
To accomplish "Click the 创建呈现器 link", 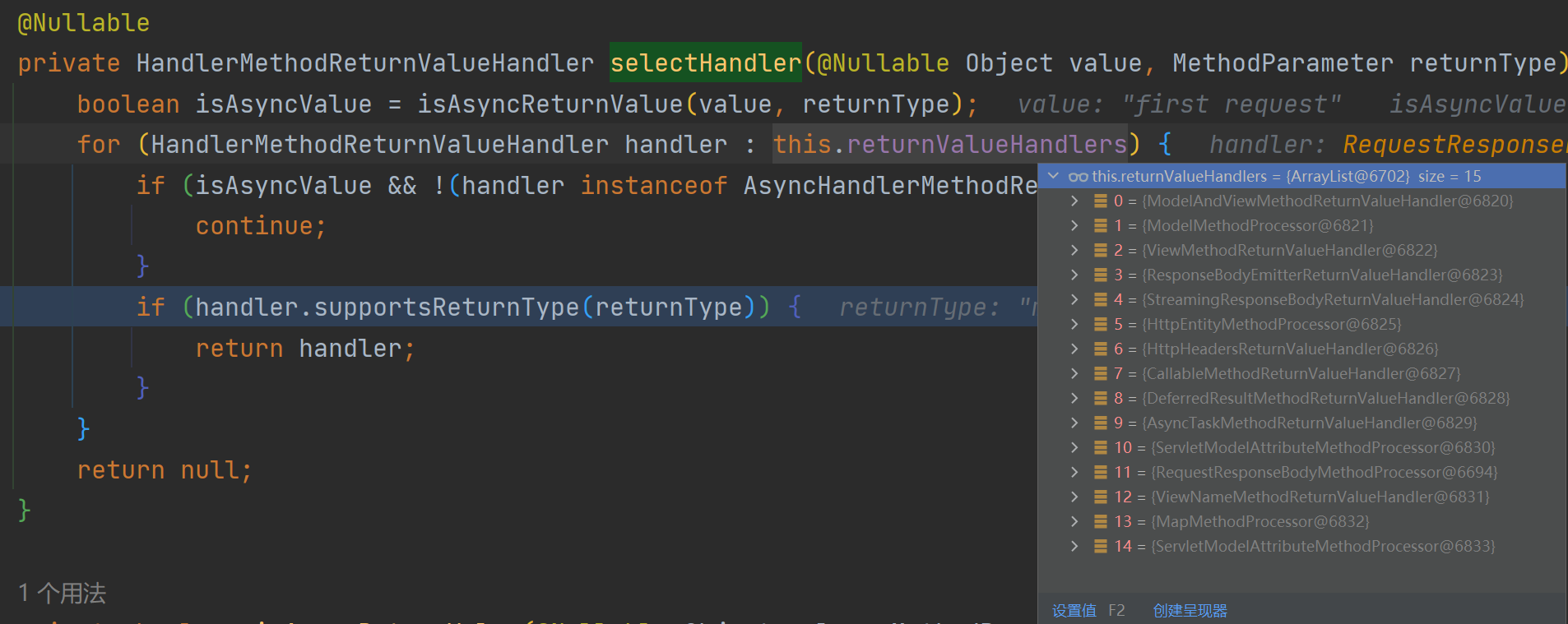I will pos(1190,611).
